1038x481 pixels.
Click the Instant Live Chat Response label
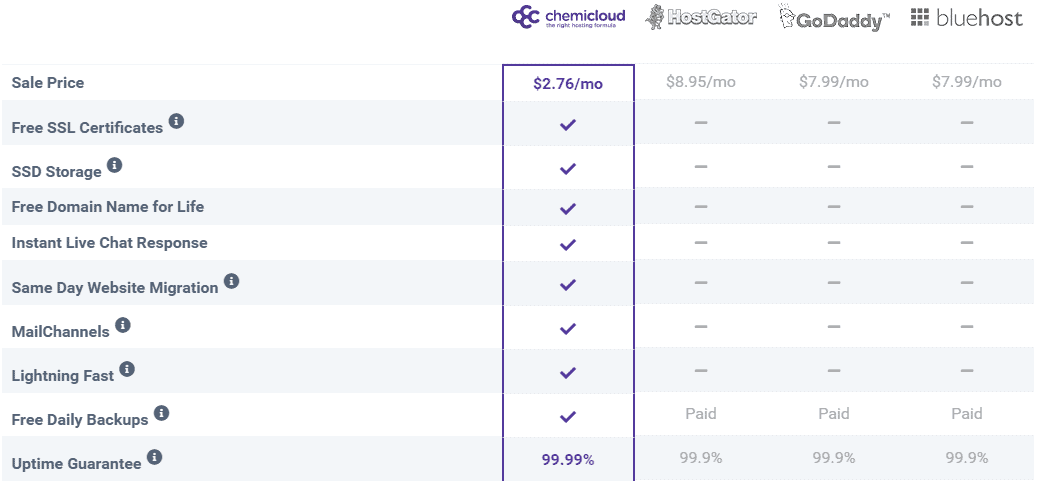point(109,243)
